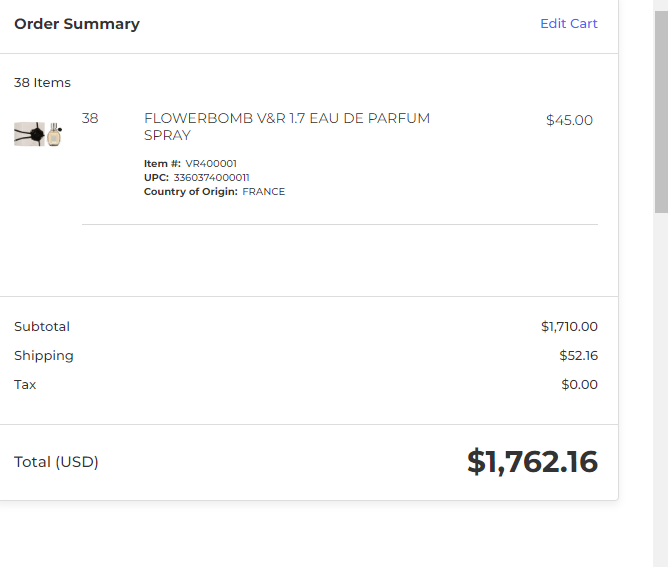The image size is (668, 567).
Task: Click the shipping cost $52.16
Action: pos(579,356)
